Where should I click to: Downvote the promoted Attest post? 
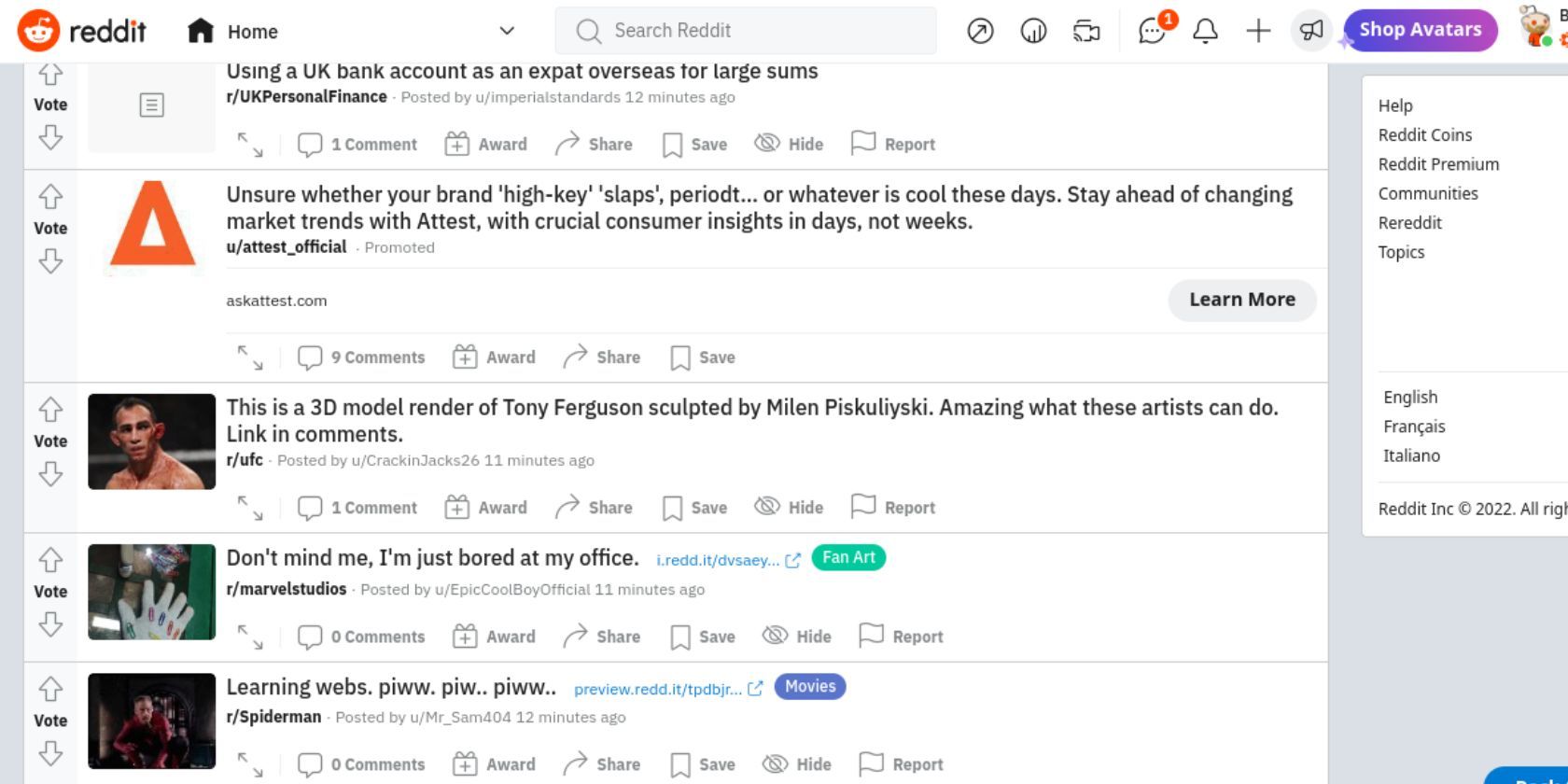point(50,259)
